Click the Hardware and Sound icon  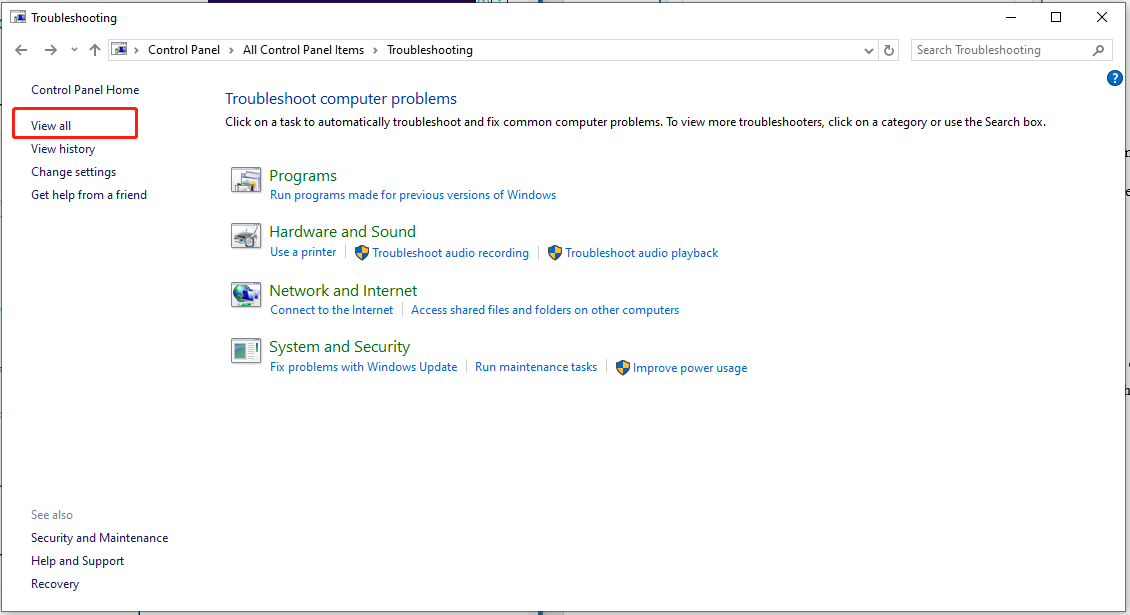(x=246, y=236)
